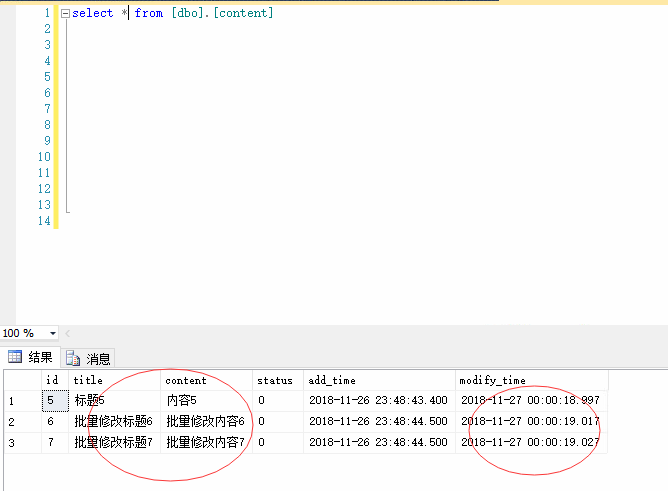Click the title cell 标题5
Viewport: 668px width, 491px height.
(115, 401)
